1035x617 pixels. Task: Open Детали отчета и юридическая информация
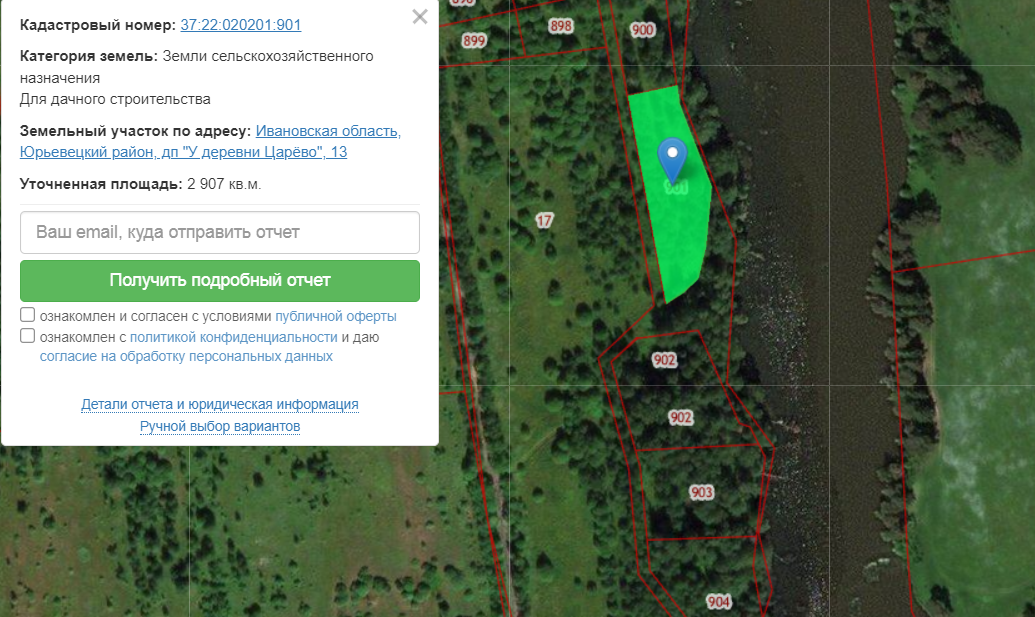click(220, 404)
